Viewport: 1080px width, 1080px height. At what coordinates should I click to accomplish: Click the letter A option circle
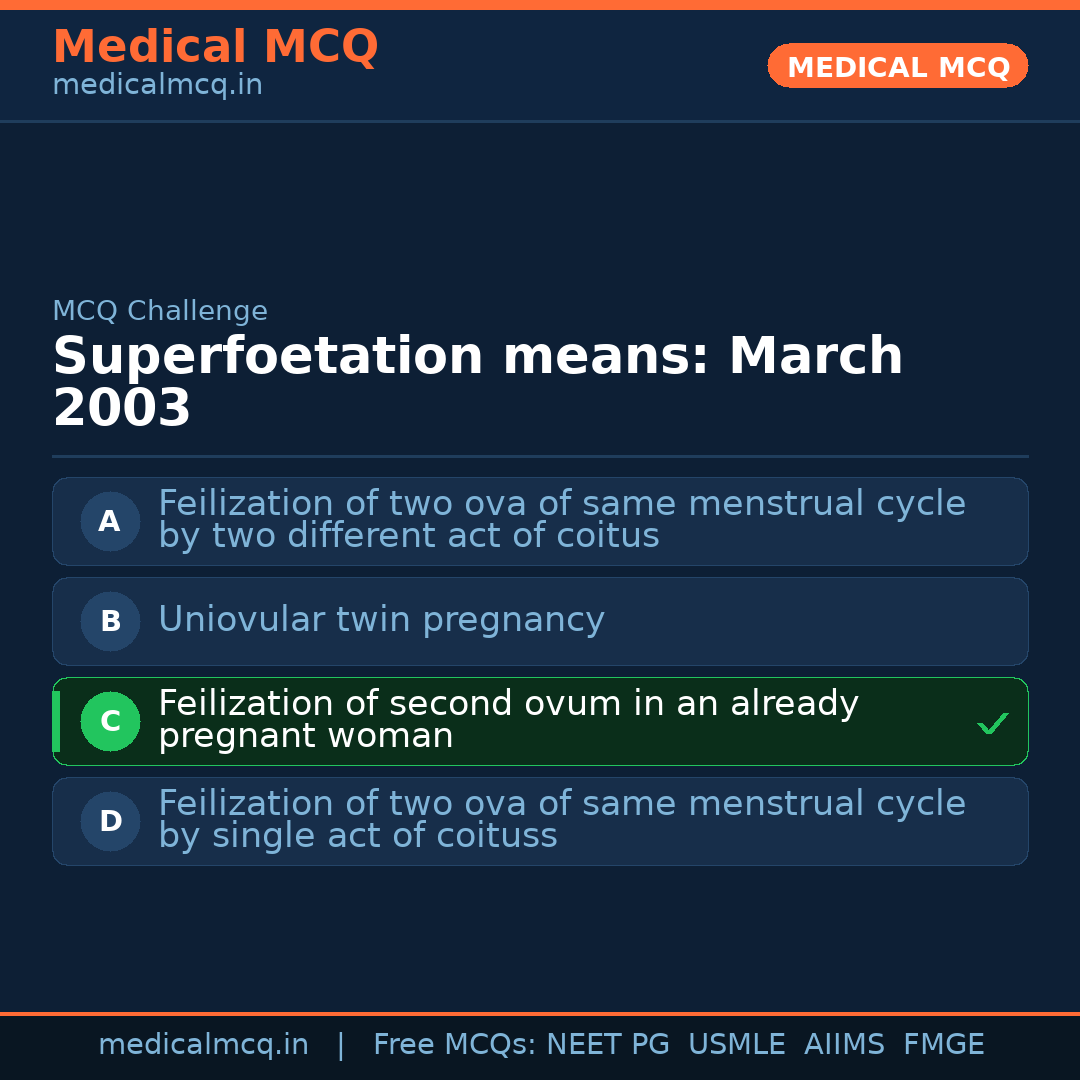(110, 521)
